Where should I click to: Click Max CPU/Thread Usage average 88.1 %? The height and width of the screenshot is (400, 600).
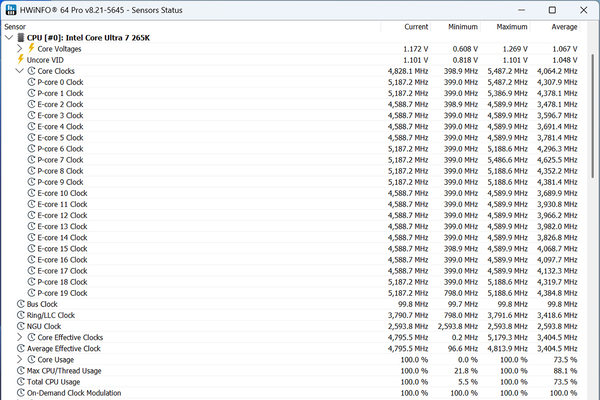565,371
